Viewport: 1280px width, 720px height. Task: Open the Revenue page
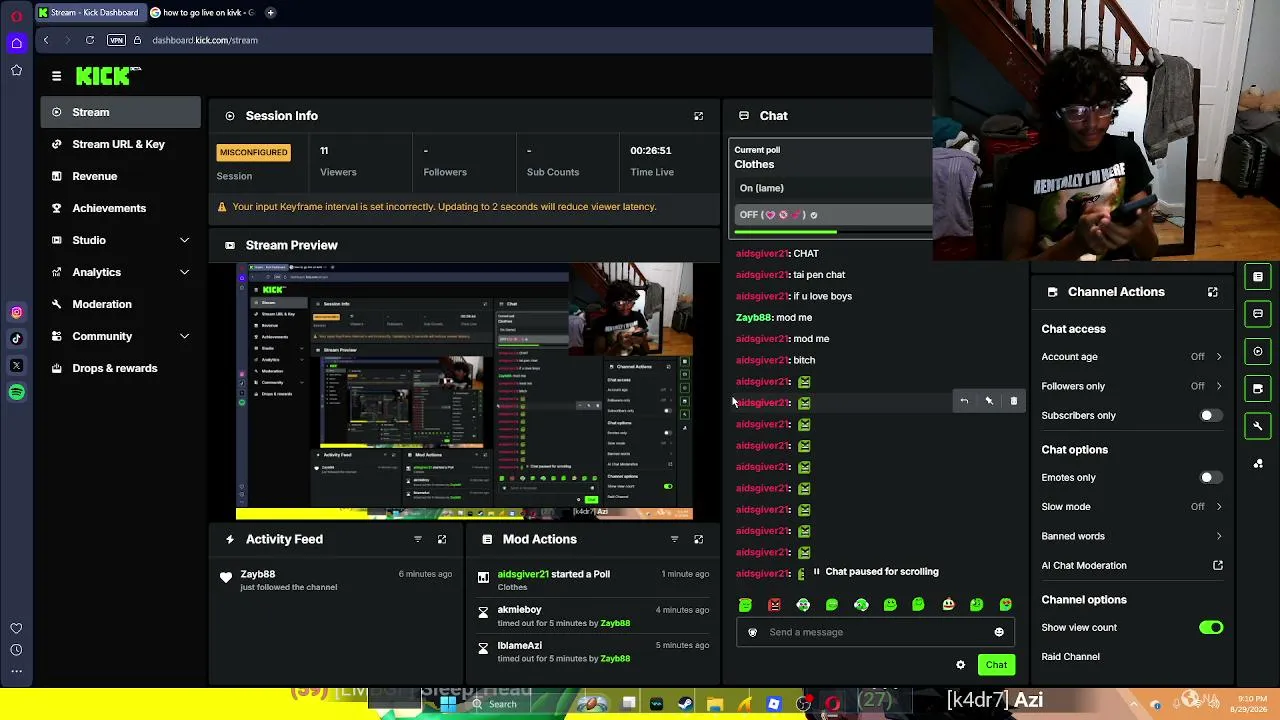pos(120,176)
